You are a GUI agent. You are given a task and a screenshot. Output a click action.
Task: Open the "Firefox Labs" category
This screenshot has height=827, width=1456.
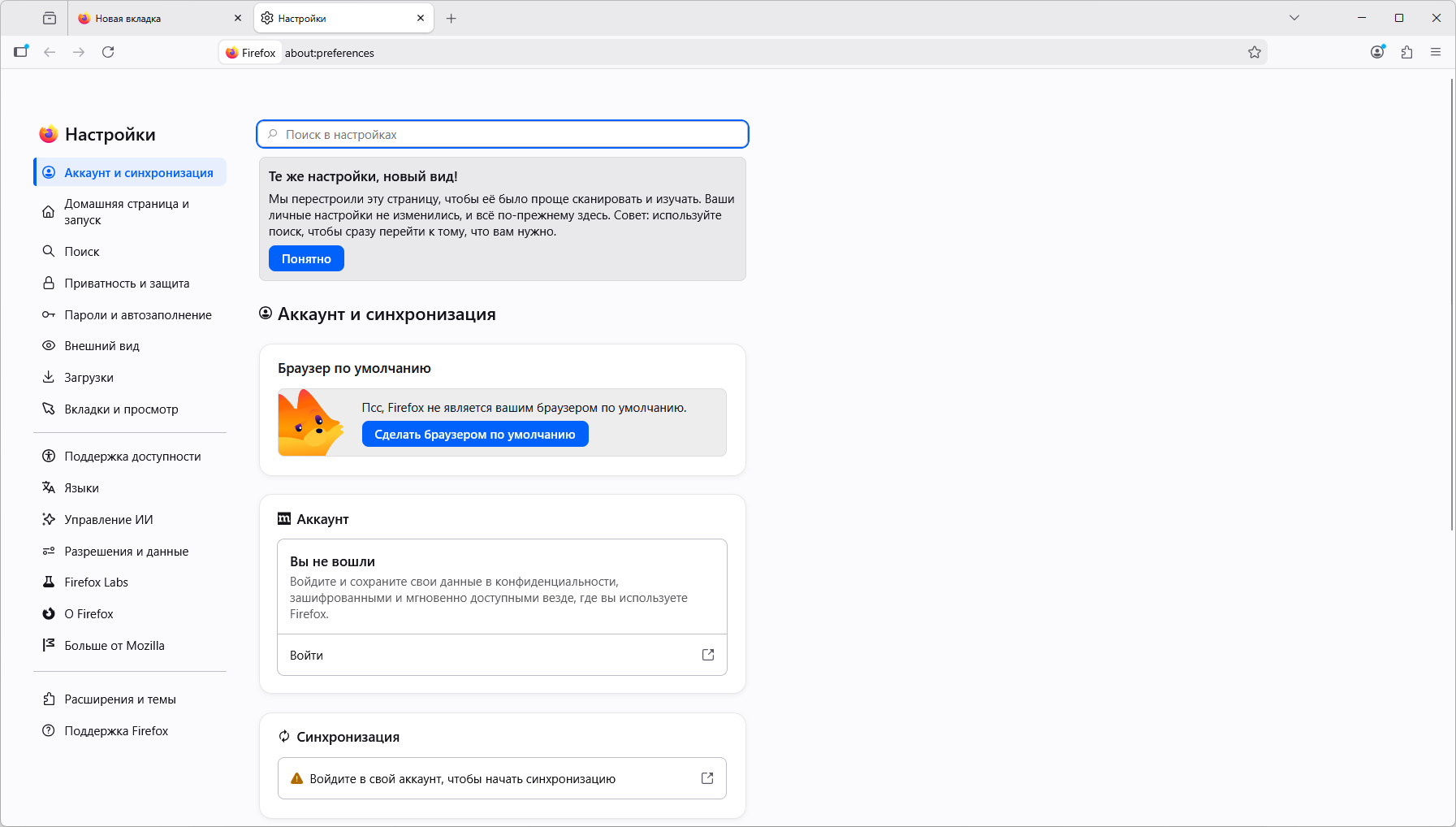[130, 582]
